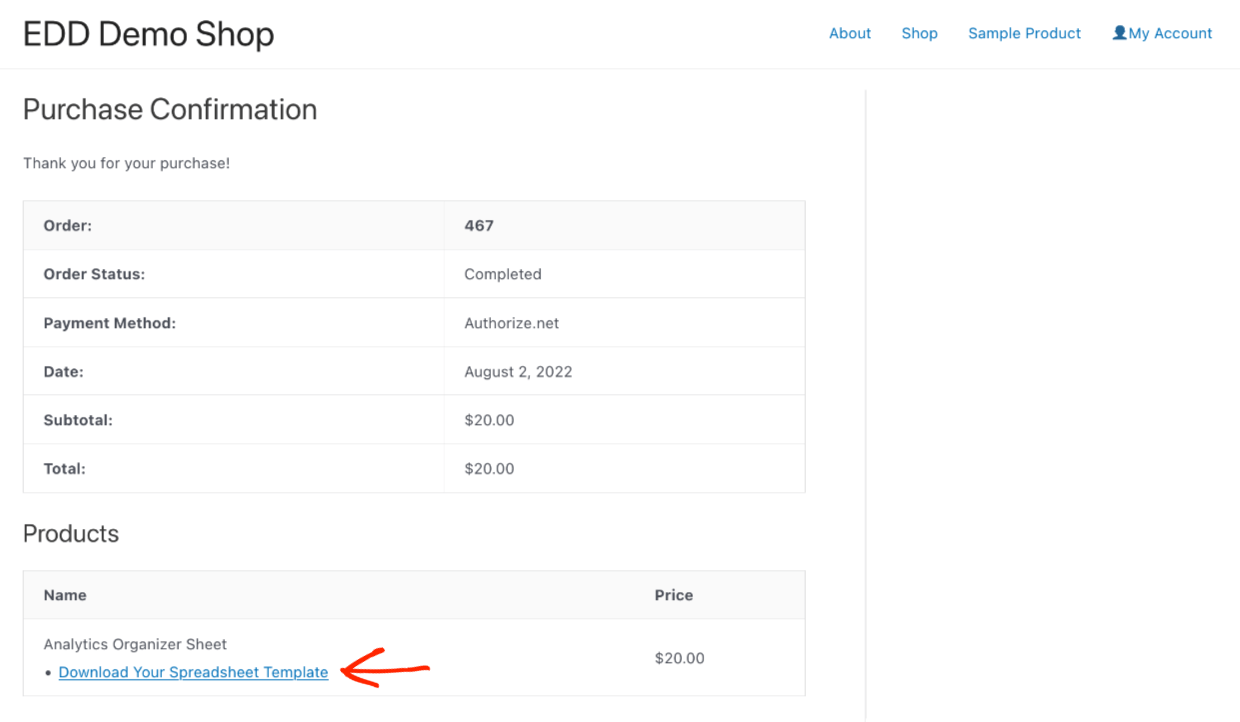Navigate to the Shop menu item
Screen dimensions: 1240x722
[918, 33]
